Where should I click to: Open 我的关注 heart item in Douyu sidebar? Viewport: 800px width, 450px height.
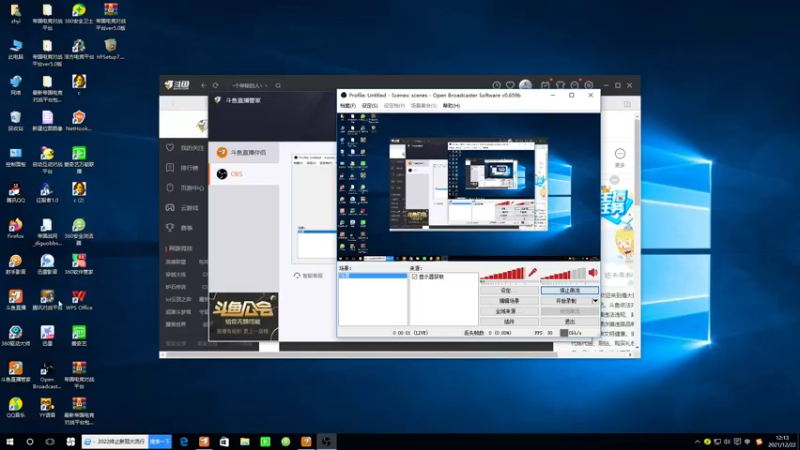tap(185, 148)
